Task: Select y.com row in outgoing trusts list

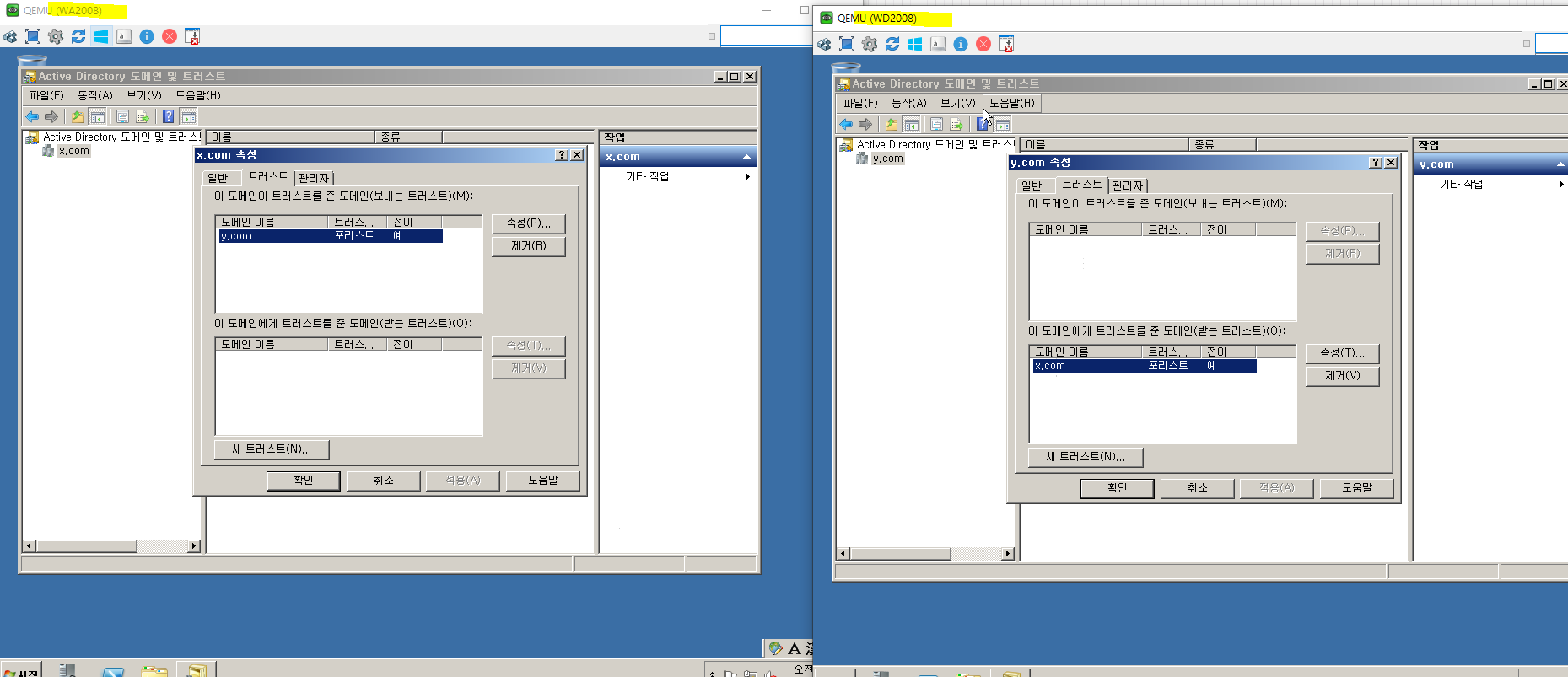Action: coord(331,236)
